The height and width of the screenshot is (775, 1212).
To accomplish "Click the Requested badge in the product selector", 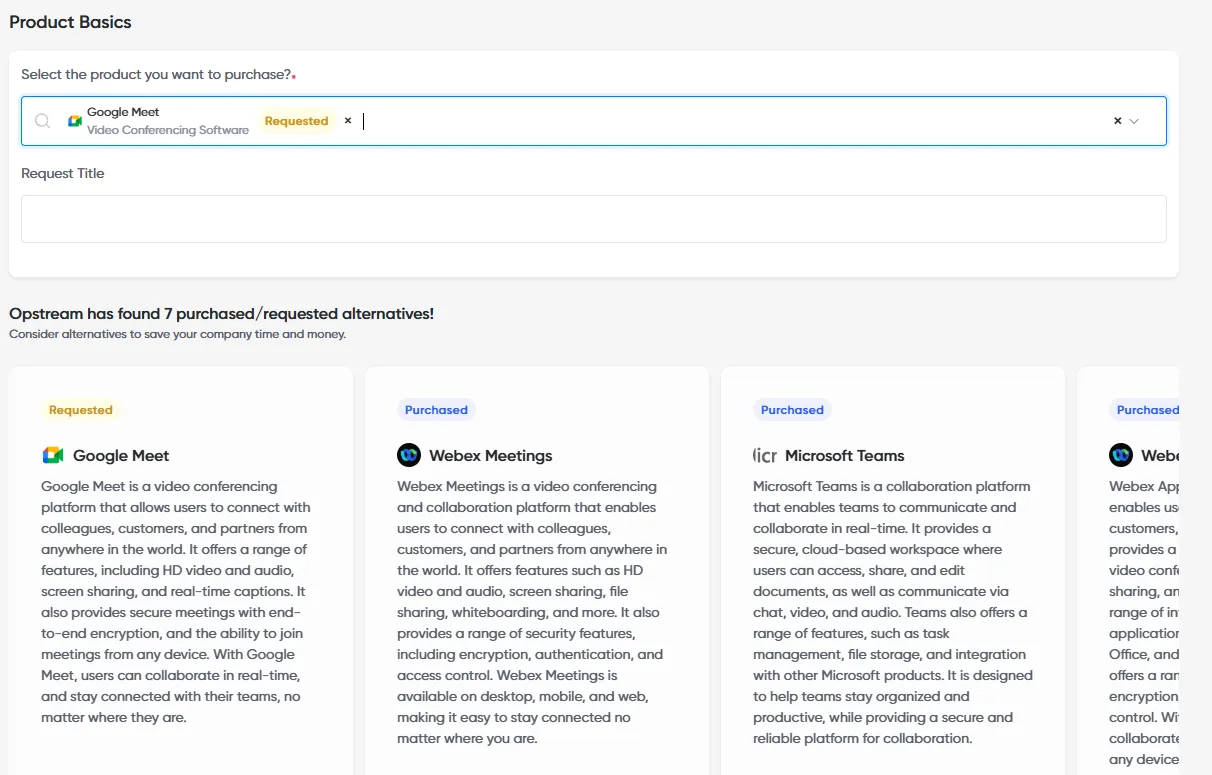I will pyautogui.click(x=296, y=121).
